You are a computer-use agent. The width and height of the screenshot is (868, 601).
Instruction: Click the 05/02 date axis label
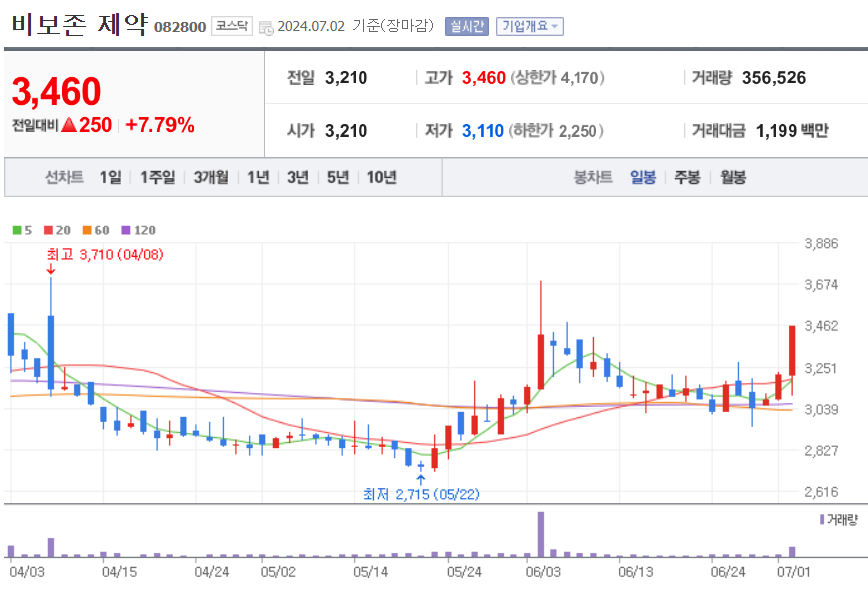(278, 572)
